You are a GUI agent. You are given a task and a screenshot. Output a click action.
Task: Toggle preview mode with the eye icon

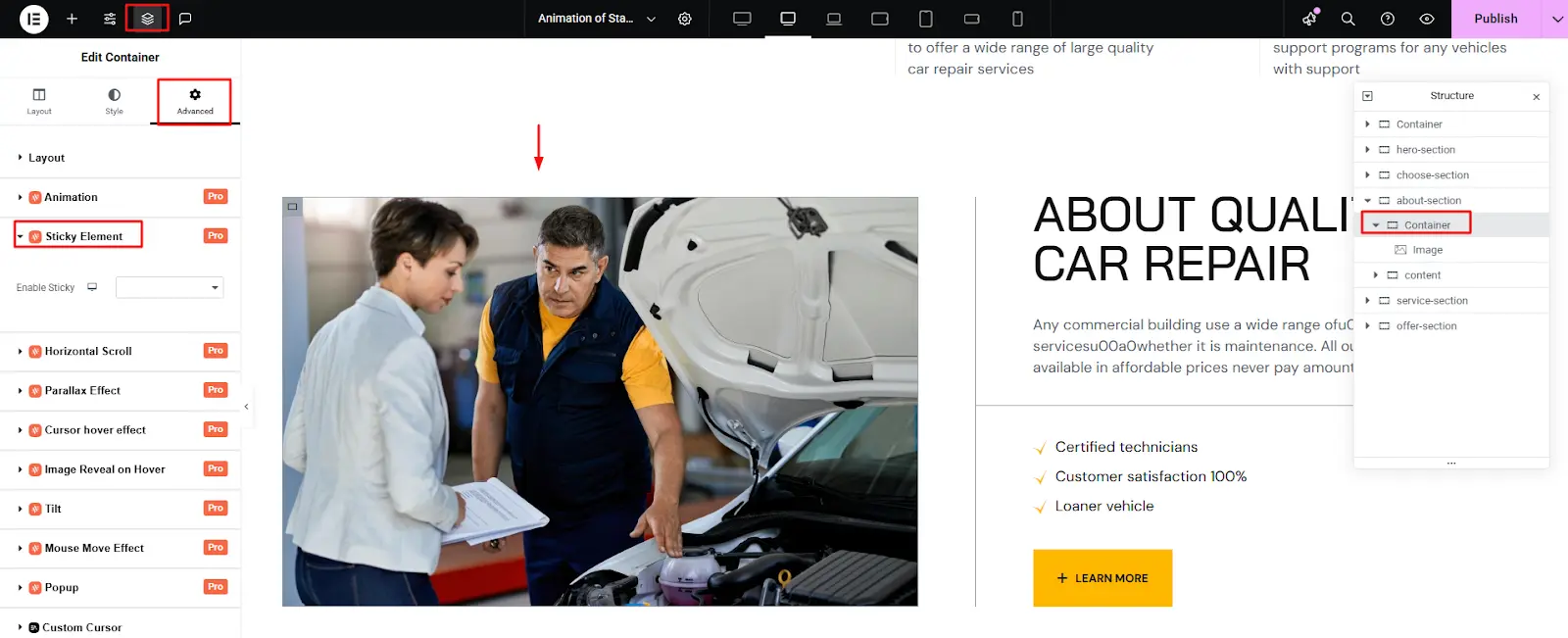pyautogui.click(x=1427, y=19)
